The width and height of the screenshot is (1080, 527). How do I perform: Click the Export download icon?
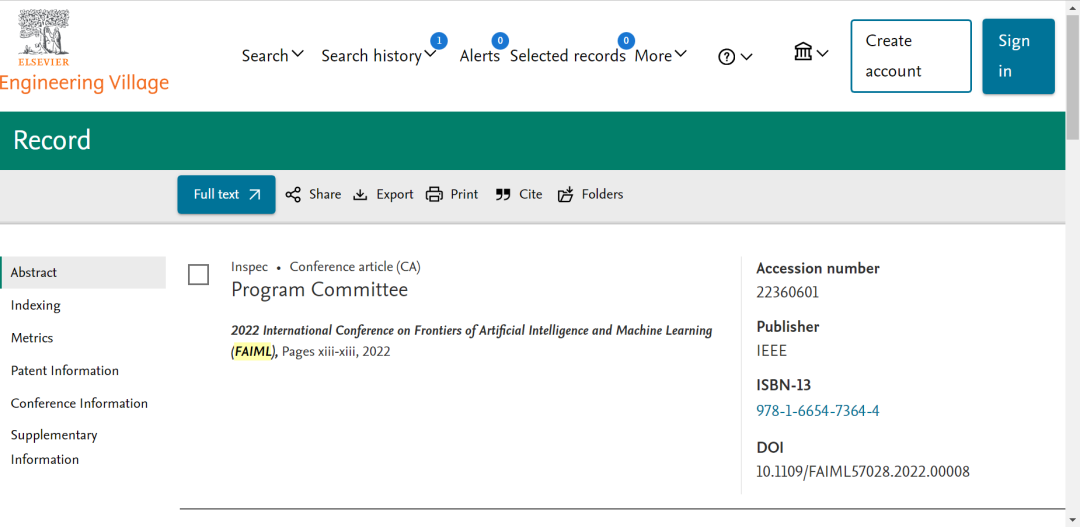pos(360,195)
